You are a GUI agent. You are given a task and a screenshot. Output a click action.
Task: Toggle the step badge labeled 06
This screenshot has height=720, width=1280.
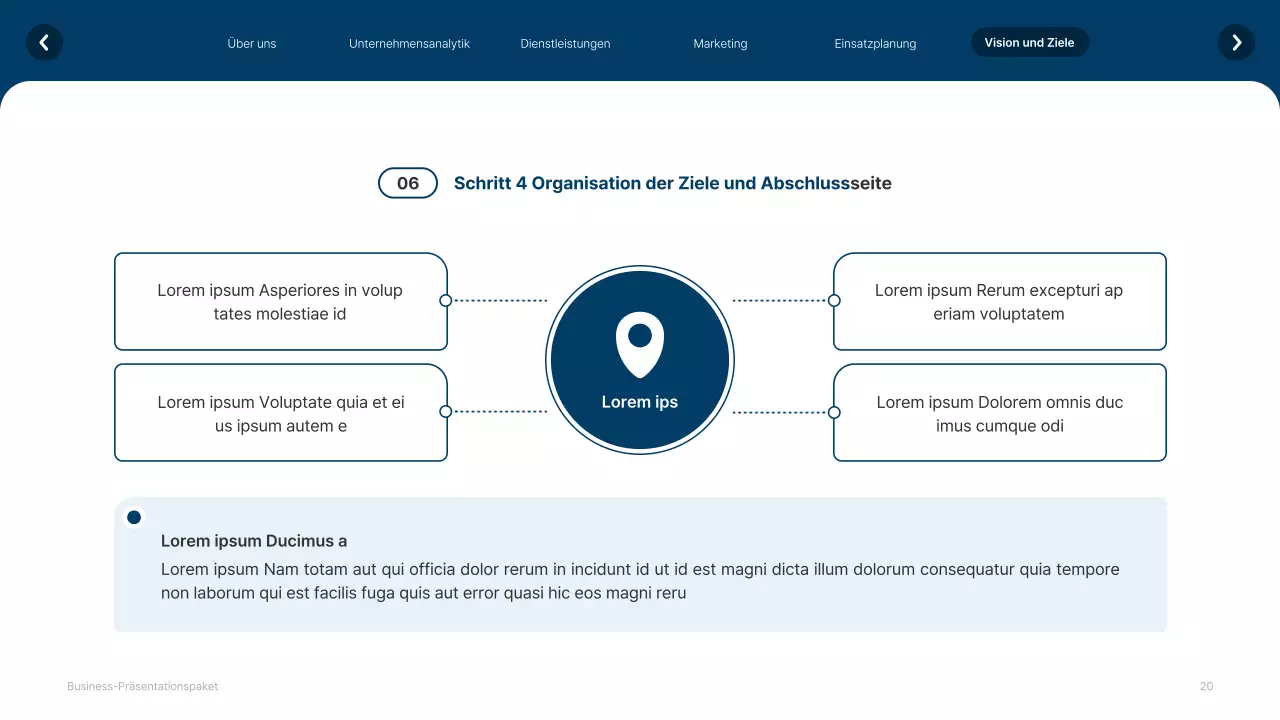tap(407, 183)
